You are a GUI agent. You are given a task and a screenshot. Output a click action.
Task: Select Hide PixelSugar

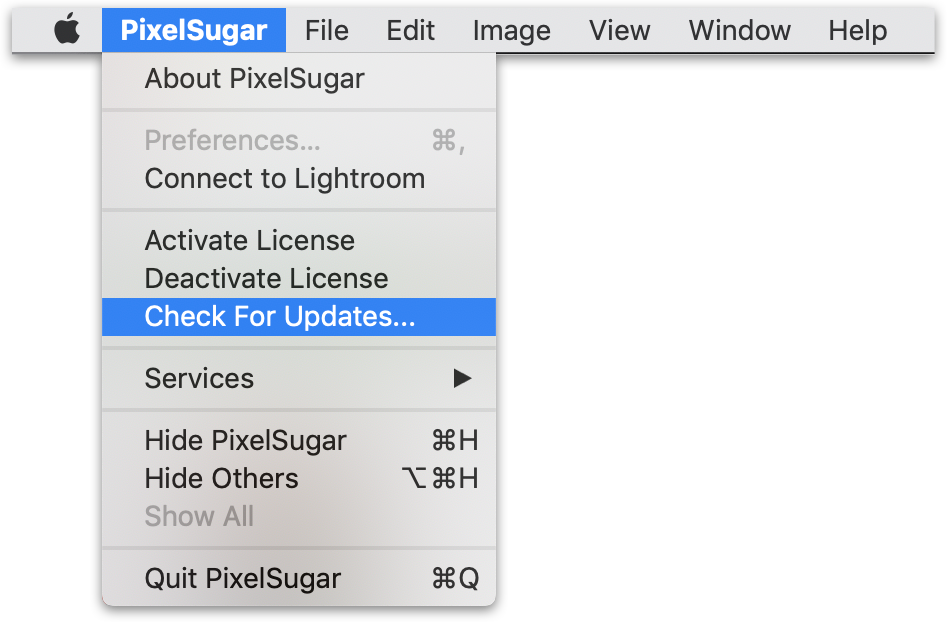246,441
